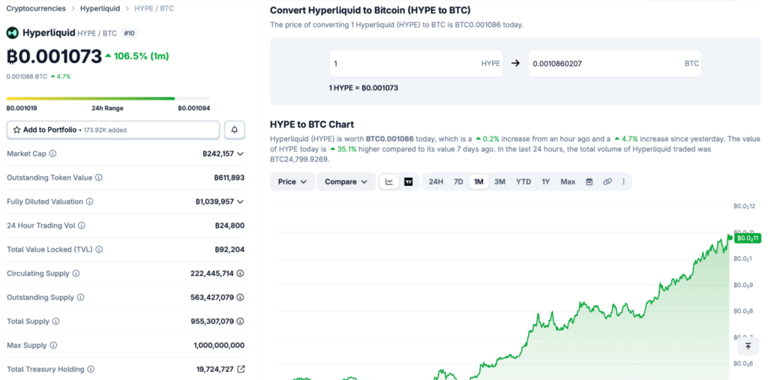Open info icon next to Max Supply

(53, 345)
